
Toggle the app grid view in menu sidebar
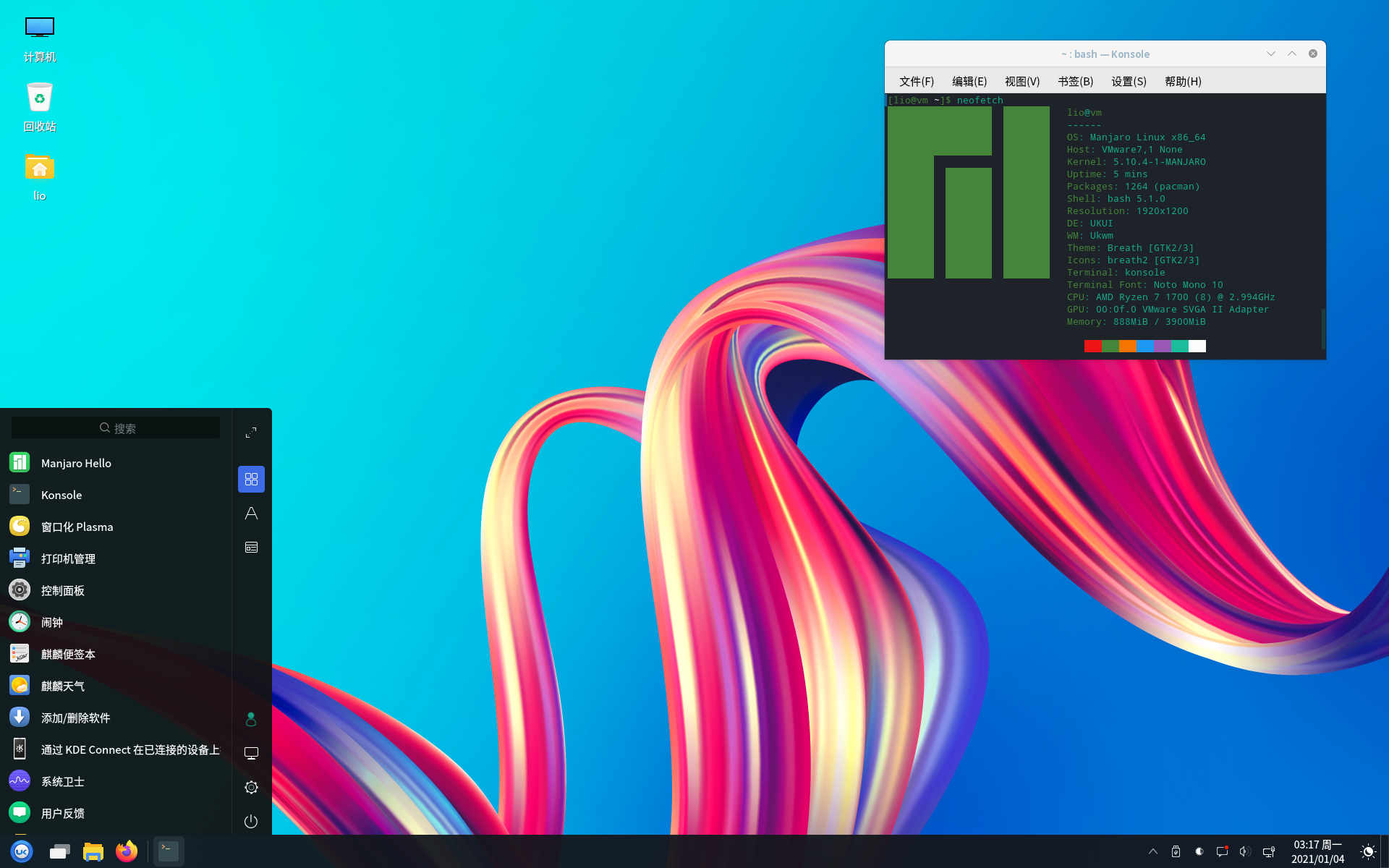[x=251, y=479]
